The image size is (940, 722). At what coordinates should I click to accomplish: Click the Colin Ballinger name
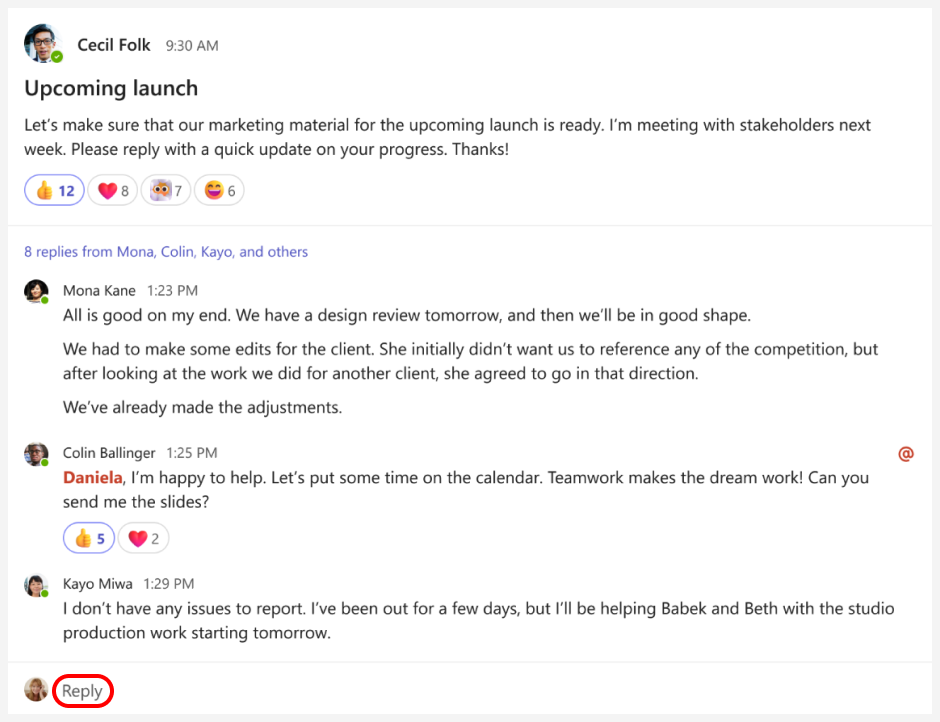pyautogui.click(x=109, y=453)
